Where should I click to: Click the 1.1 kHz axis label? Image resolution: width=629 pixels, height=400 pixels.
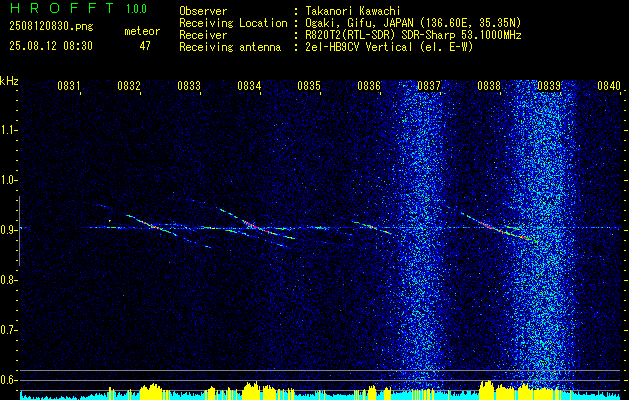[8, 130]
